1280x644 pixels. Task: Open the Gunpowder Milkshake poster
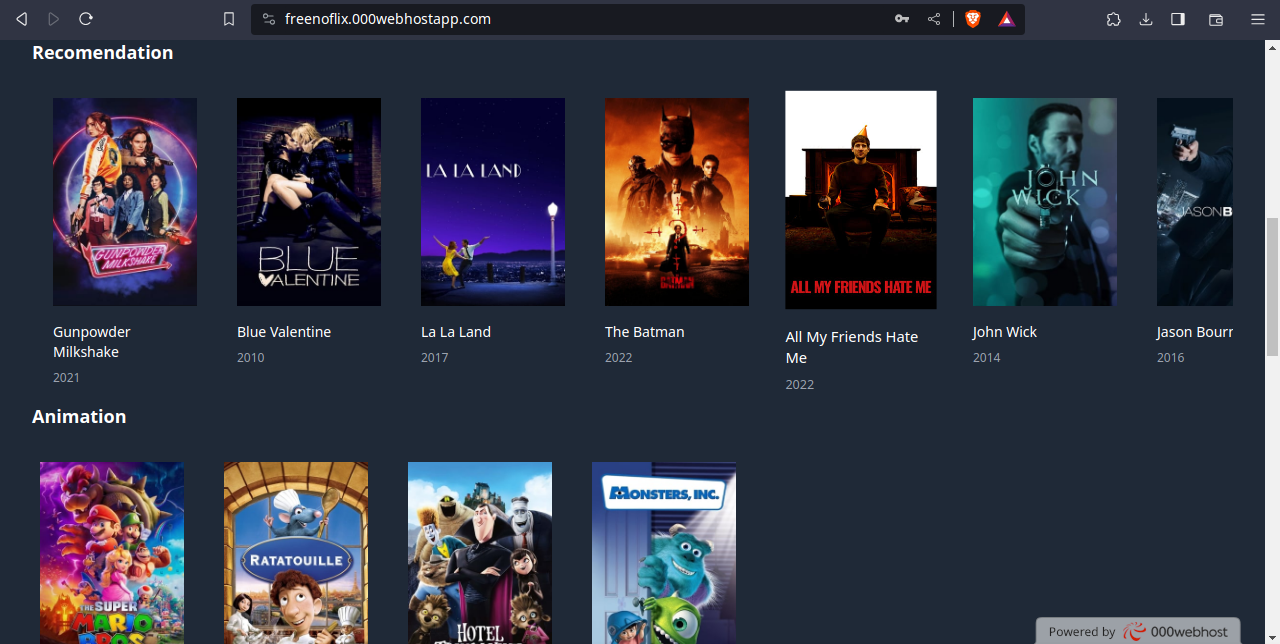(x=125, y=202)
